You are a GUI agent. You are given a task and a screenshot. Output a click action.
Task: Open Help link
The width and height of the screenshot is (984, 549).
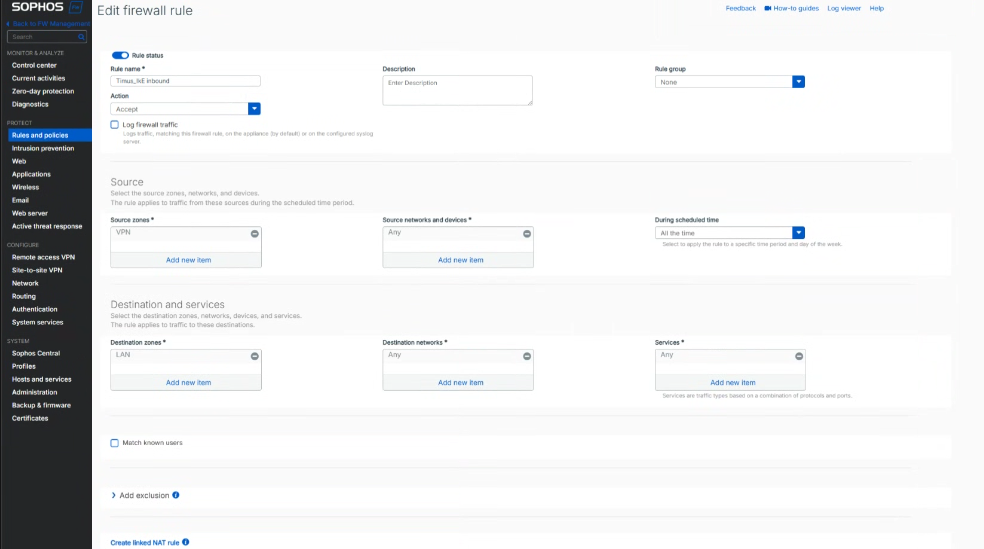(x=877, y=8)
